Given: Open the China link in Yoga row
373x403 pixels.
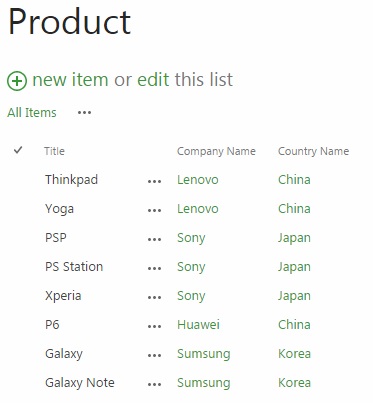Looking at the screenshot, I should 294,209.
